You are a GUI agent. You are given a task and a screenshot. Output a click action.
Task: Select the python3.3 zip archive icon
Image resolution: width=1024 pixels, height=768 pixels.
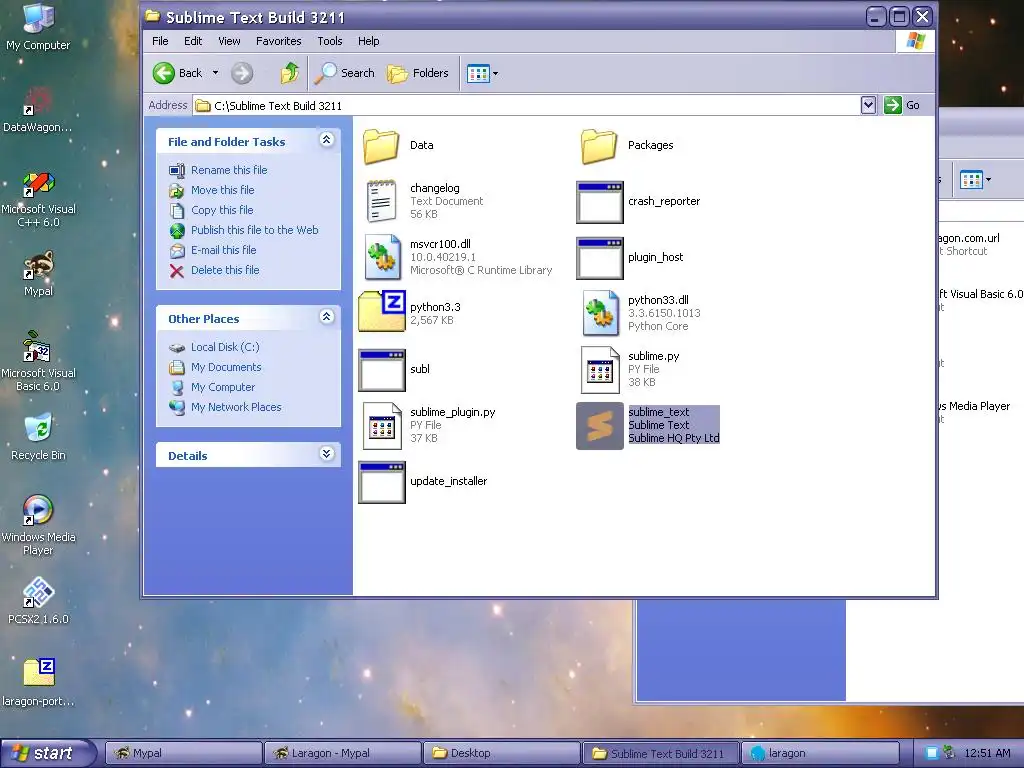pyautogui.click(x=382, y=311)
